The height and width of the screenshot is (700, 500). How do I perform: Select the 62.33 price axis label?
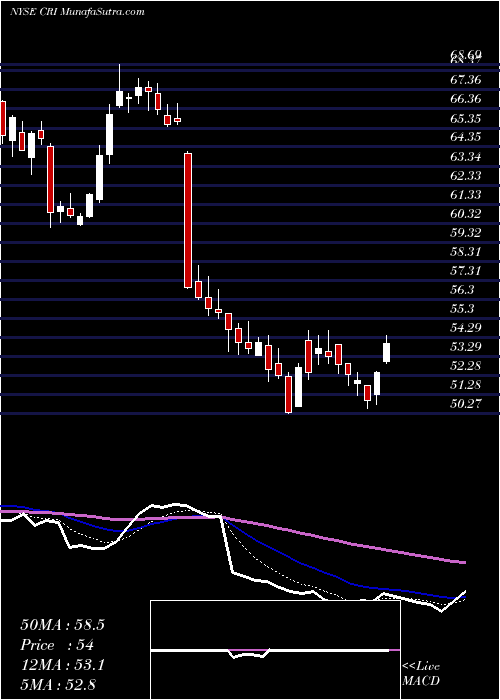[466, 175]
